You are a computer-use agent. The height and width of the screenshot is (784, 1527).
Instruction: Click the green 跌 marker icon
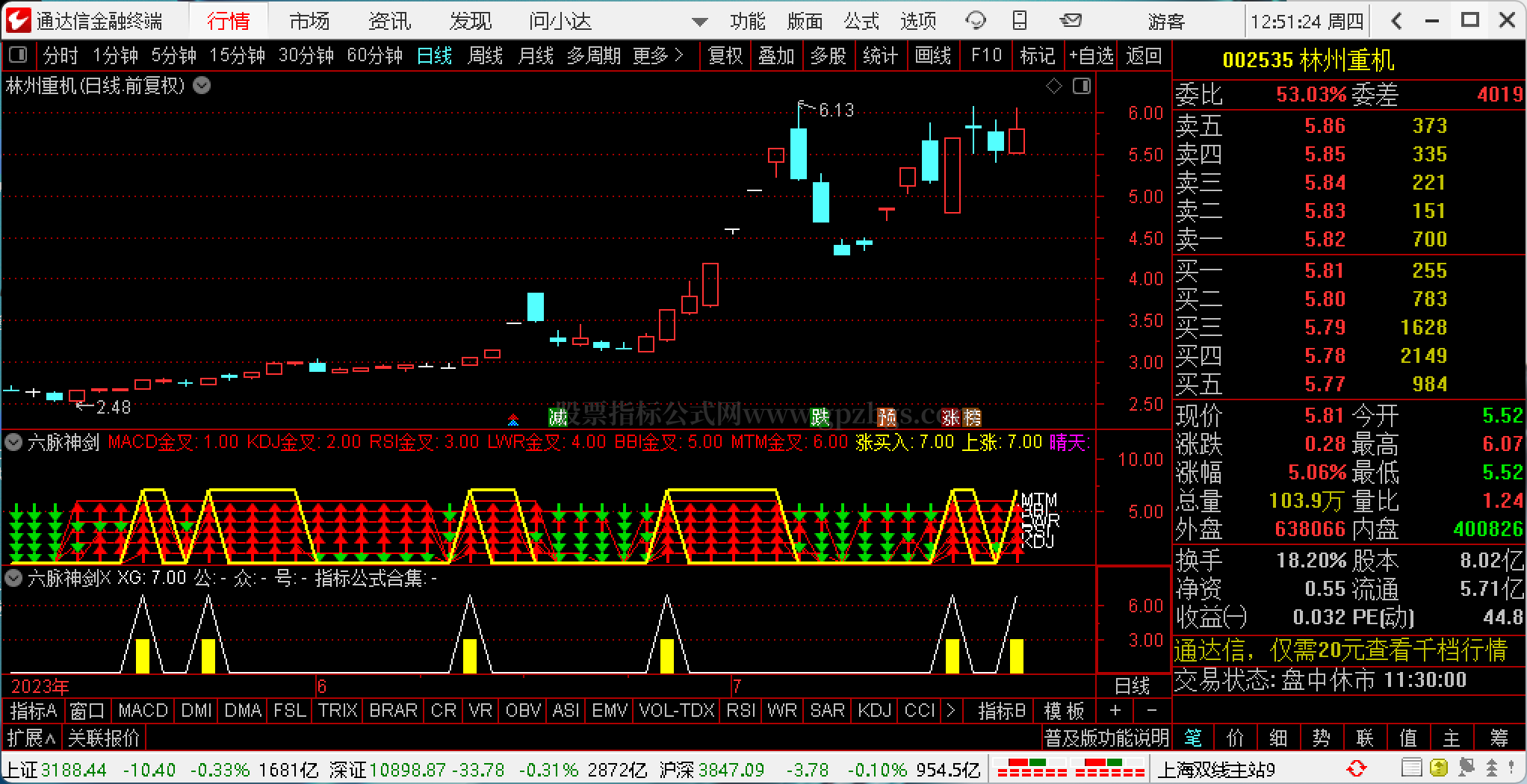coord(820,417)
